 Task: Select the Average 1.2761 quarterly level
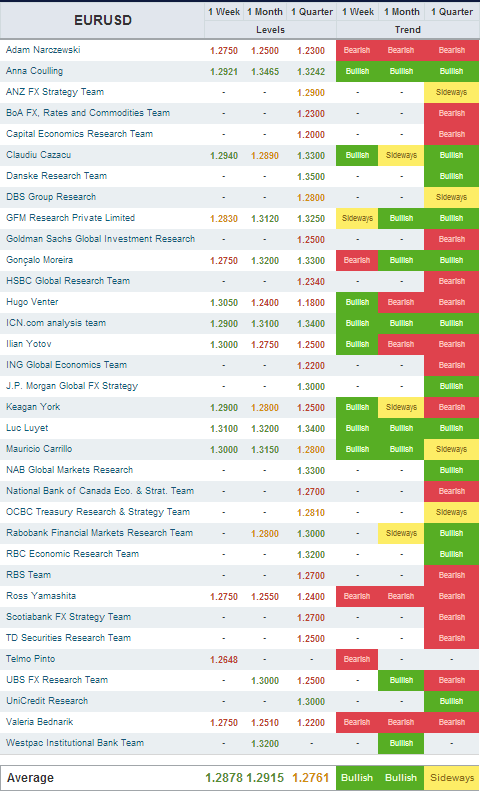click(x=311, y=778)
